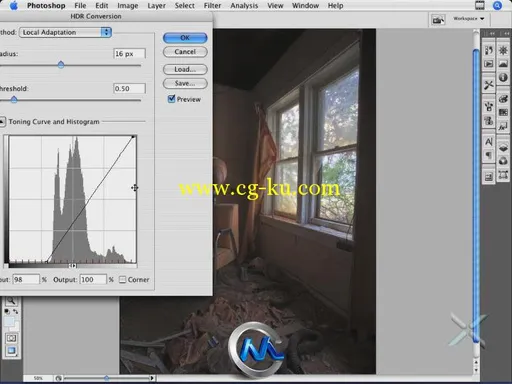Open the Analysis menu

(244, 6)
